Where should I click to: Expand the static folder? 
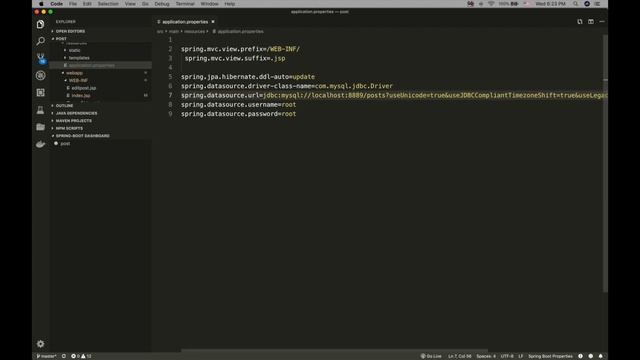coord(74,50)
